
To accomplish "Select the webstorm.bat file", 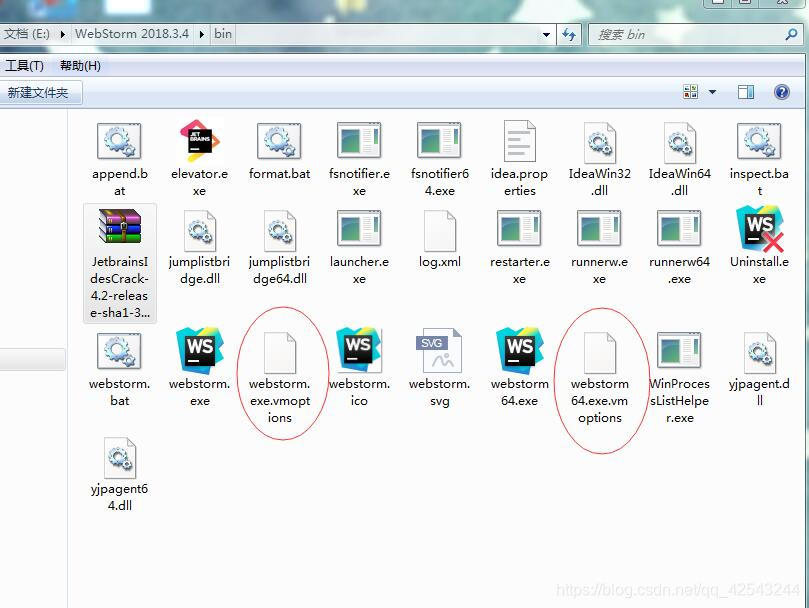I will 119,370.
